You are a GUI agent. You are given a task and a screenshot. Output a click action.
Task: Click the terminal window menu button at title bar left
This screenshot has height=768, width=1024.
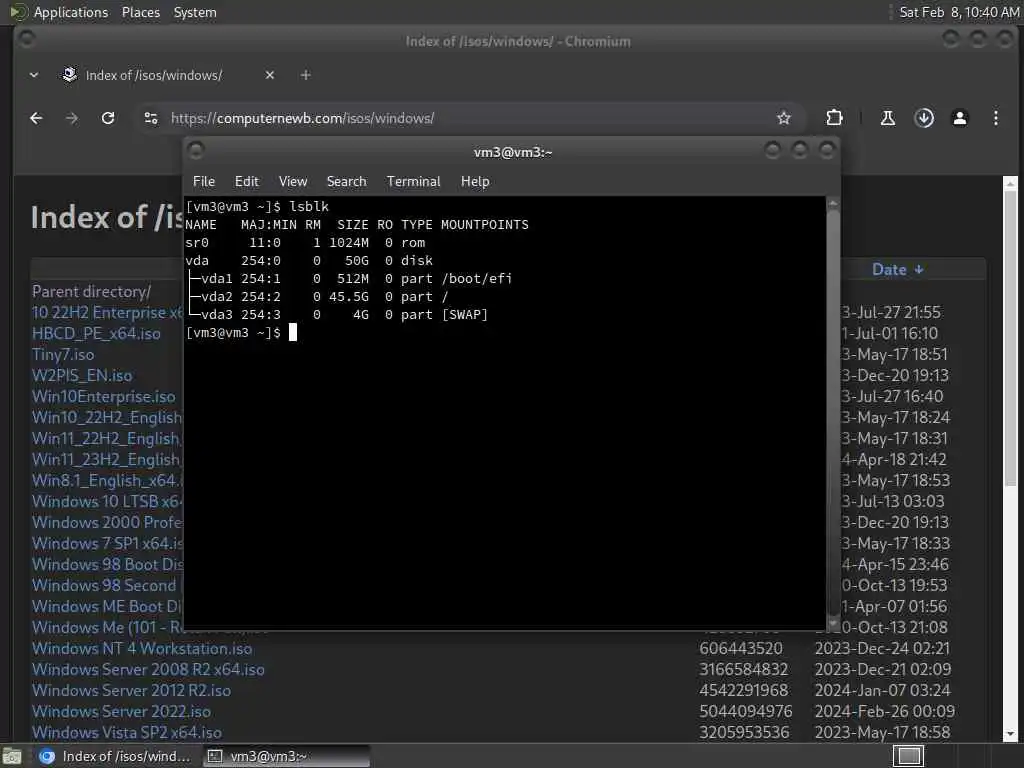pyautogui.click(x=196, y=151)
